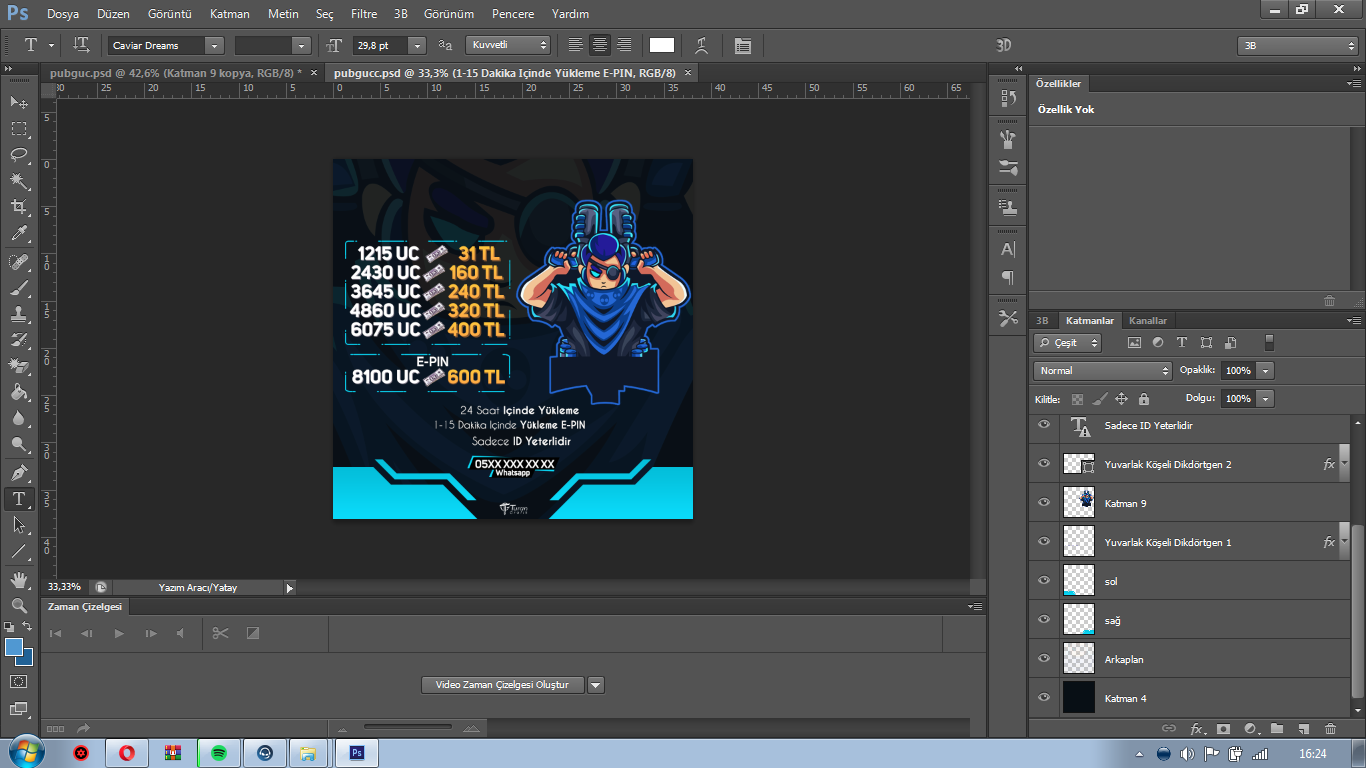Viewport: 1366px width, 768px height.
Task: Hide the Katman 4 layer
Action: click(1044, 698)
